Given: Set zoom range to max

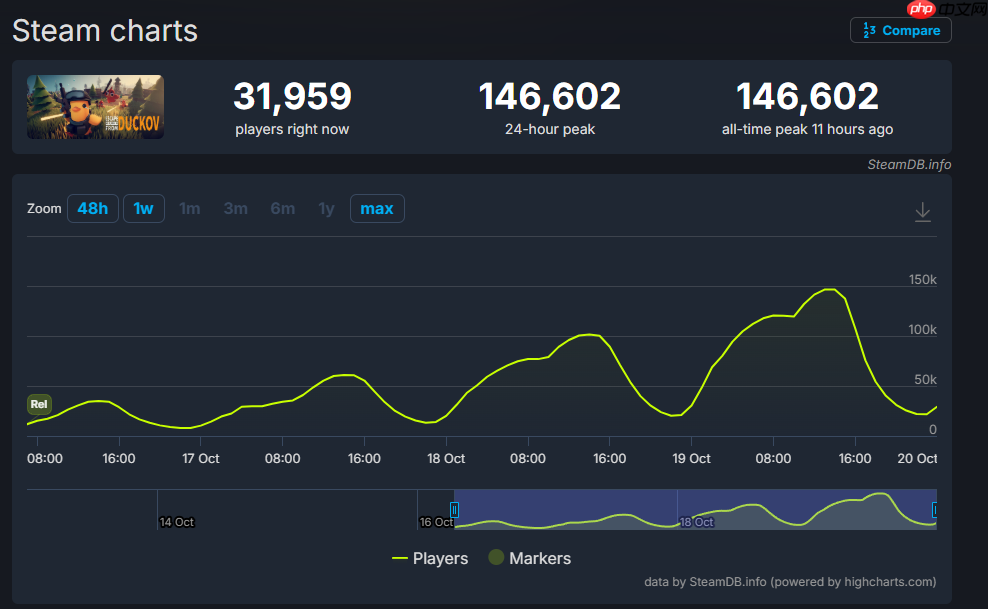Looking at the screenshot, I should tap(377, 209).
